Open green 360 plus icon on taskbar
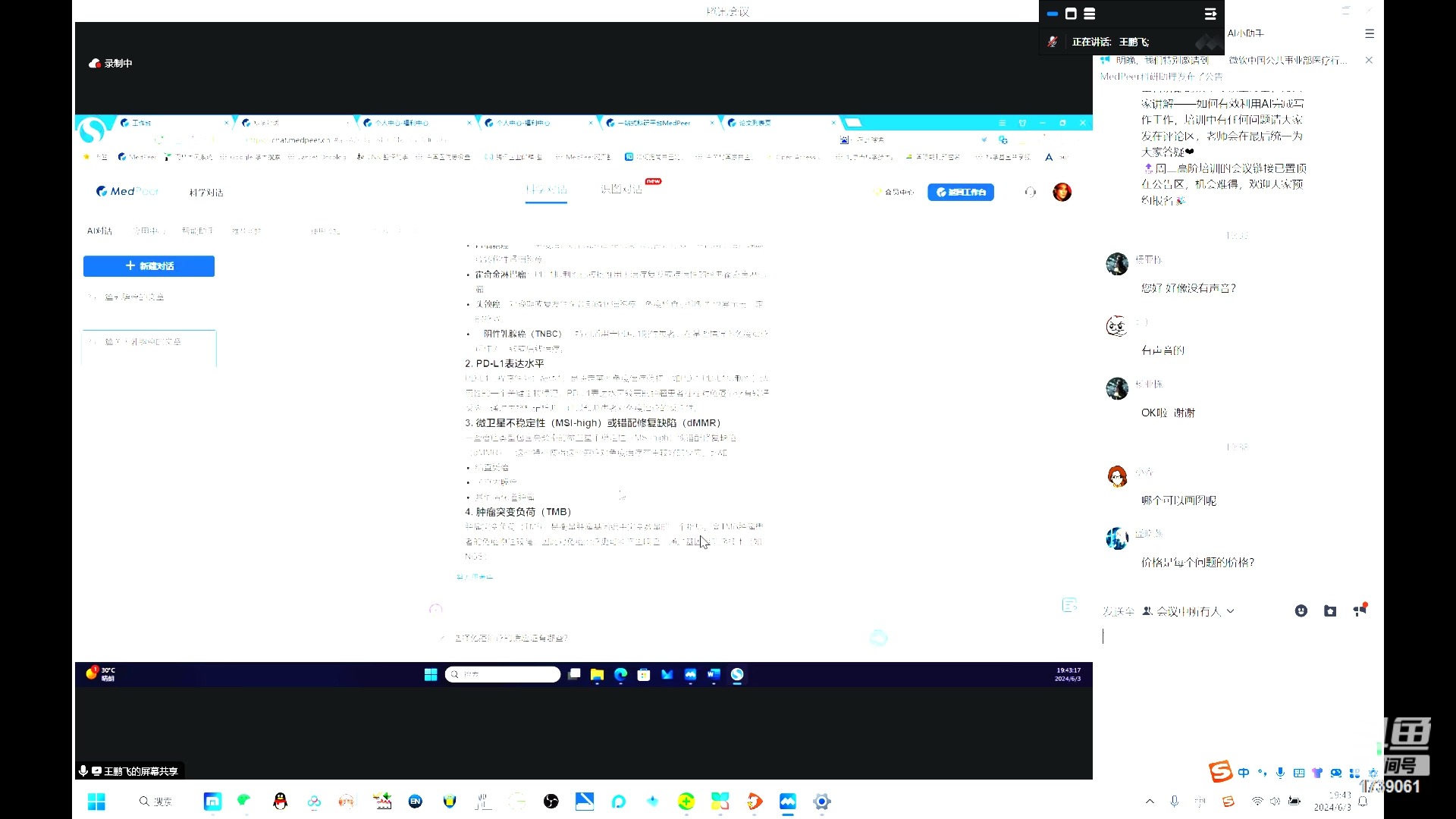This screenshot has width=1456, height=819. click(x=686, y=802)
